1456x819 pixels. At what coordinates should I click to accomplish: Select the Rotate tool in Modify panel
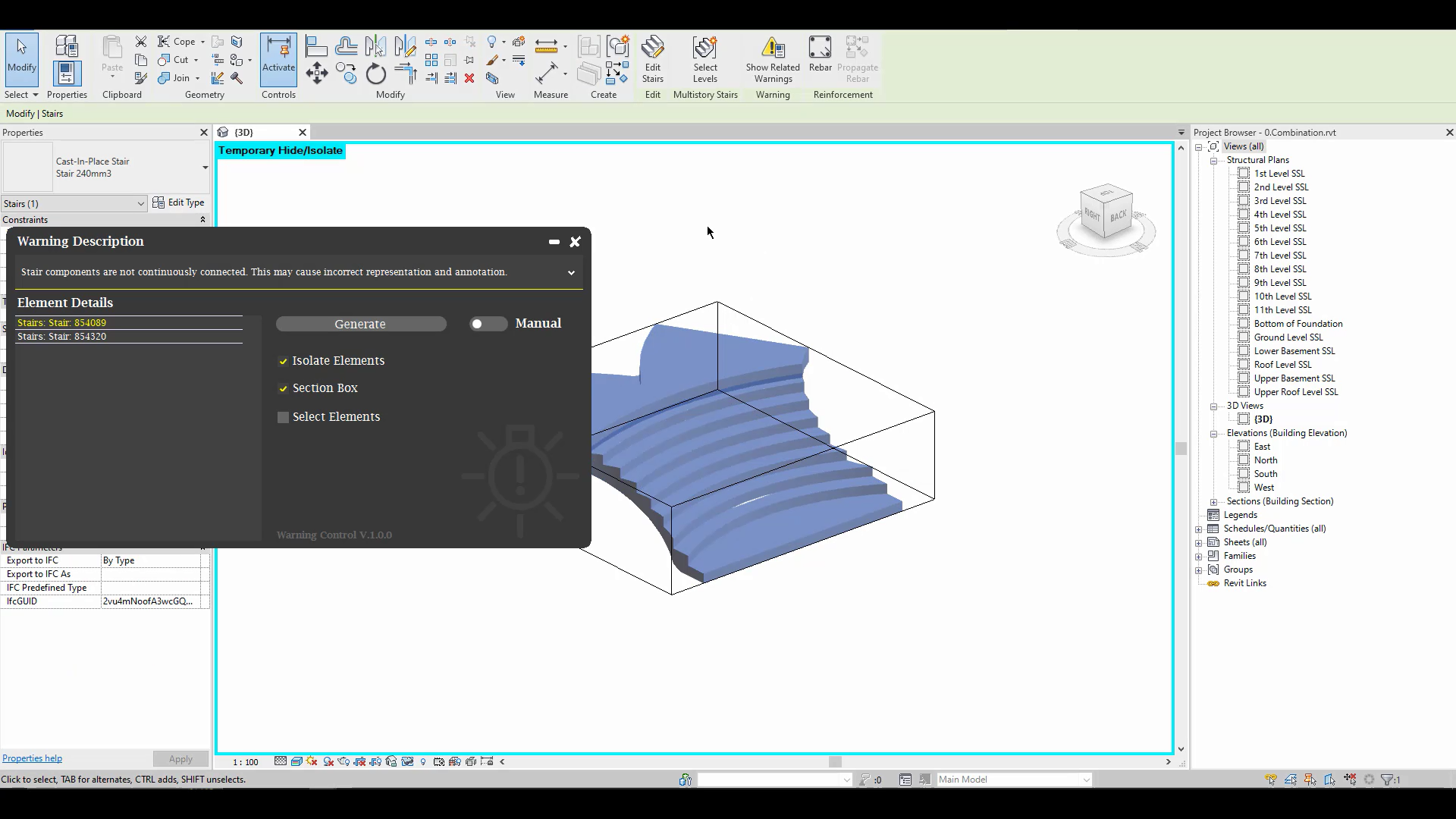[376, 74]
